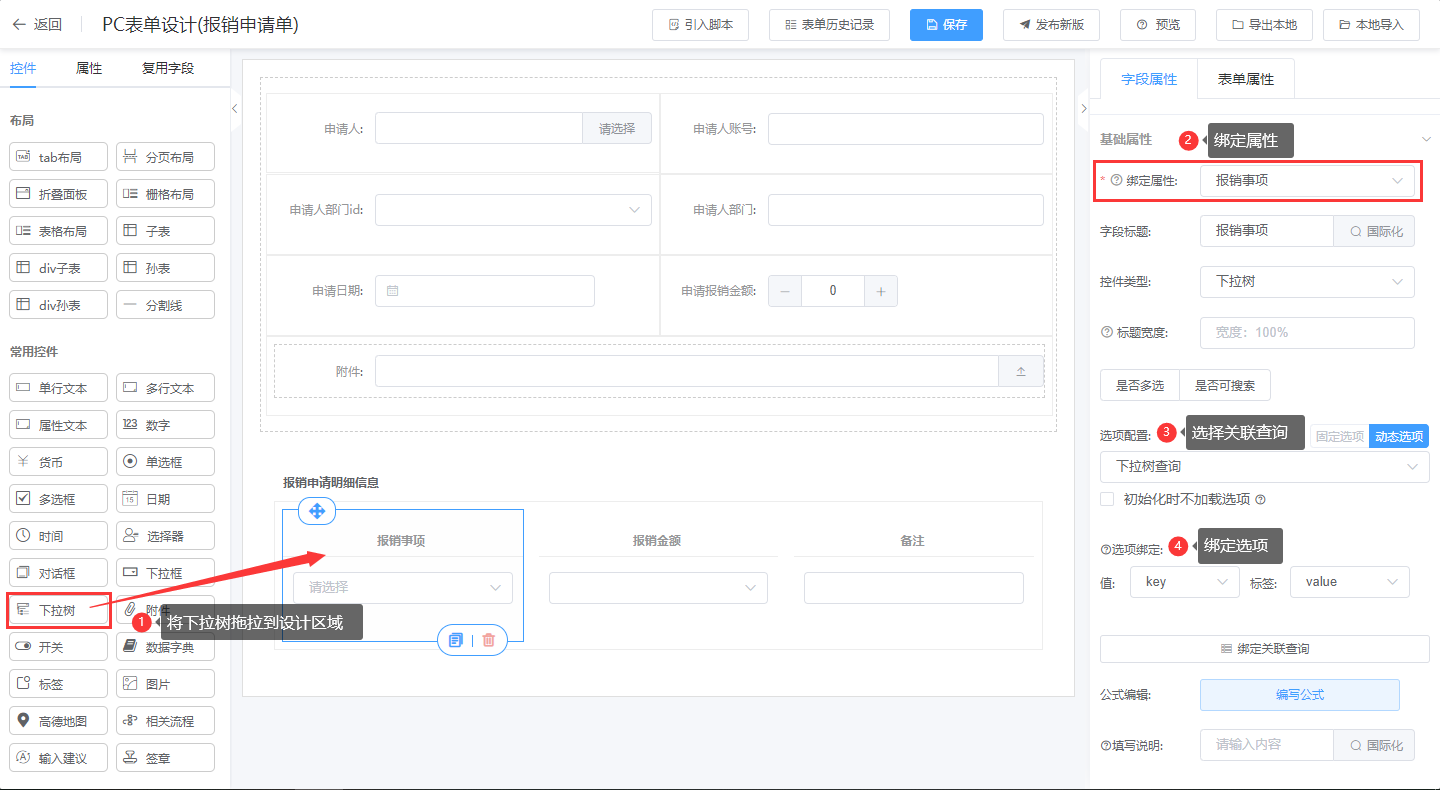1440x790 pixels.
Task: Open the 控件类型 下拉树 dropdown
Action: [x=1307, y=282]
